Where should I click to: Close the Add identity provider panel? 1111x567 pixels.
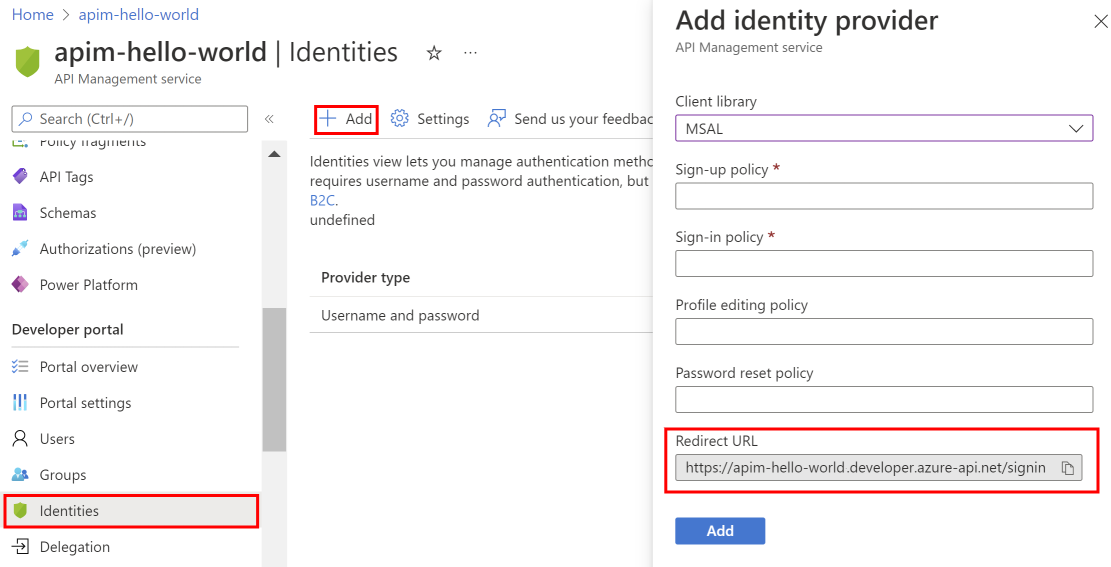point(1100,22)
